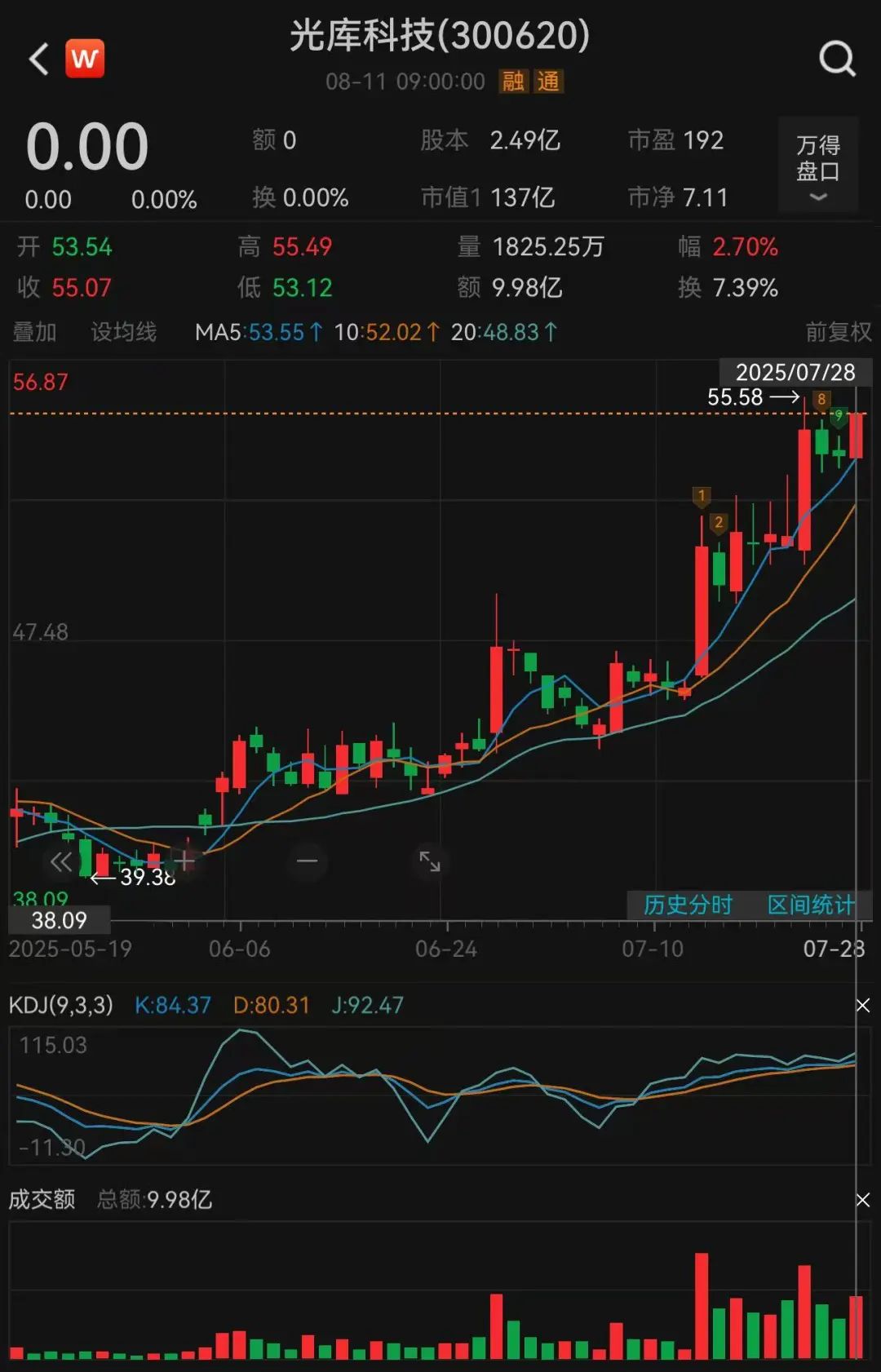The height and width of the screenshot is (1372, 881).
Task: Tap the turnover rate 7.39%
Action: pyautogui.click(x=745, y=287)
